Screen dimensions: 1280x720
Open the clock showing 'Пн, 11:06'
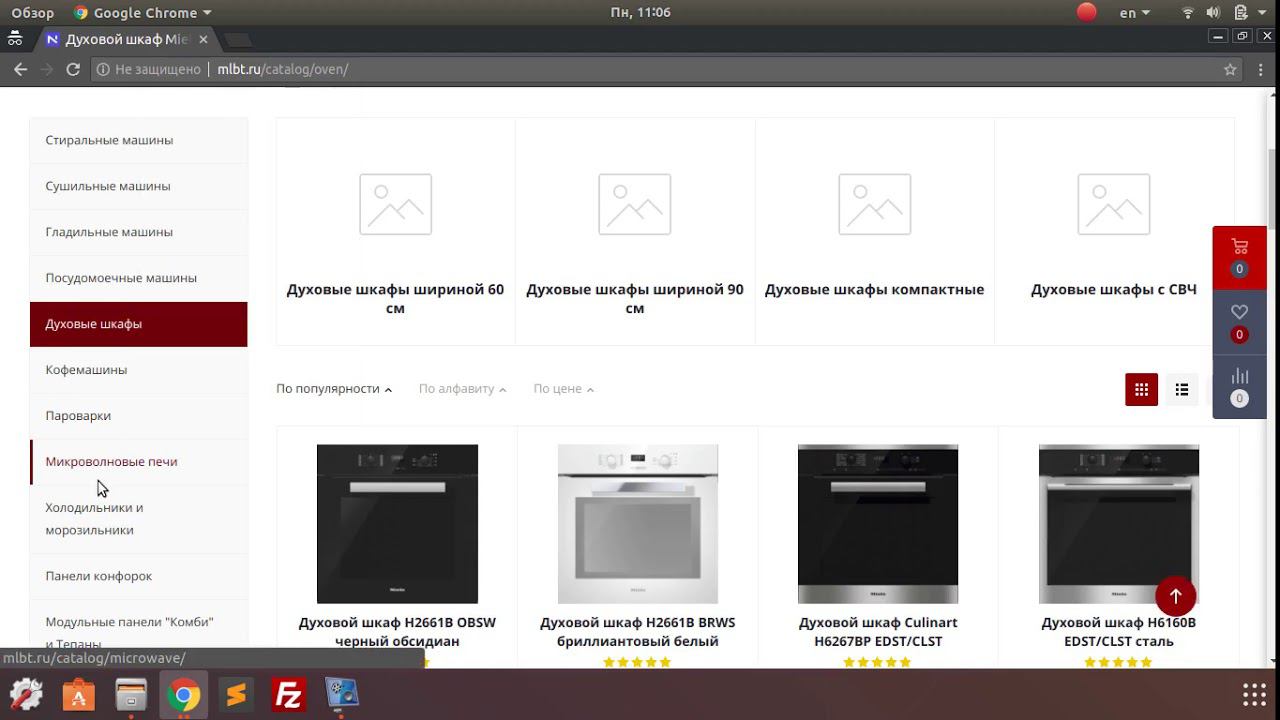click(x=640, y=13)
